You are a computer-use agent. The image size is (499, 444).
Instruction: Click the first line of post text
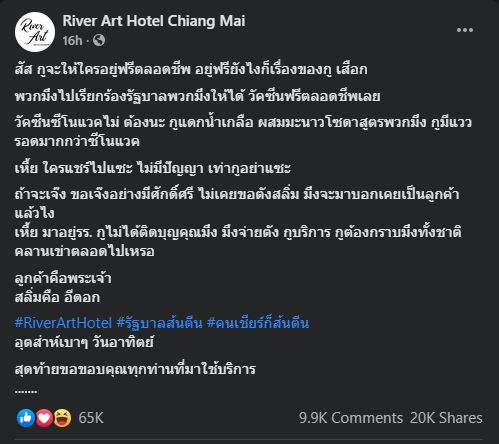point(191,69)
